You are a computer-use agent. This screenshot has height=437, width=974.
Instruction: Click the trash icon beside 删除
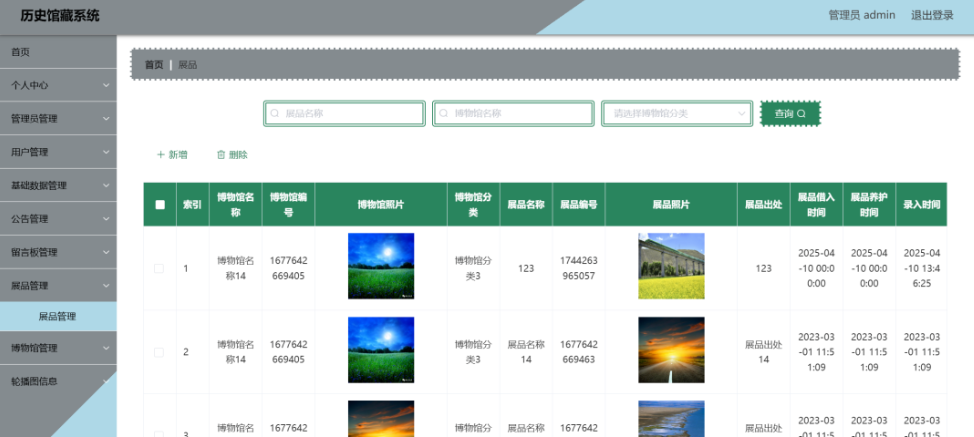click(221, 155)
